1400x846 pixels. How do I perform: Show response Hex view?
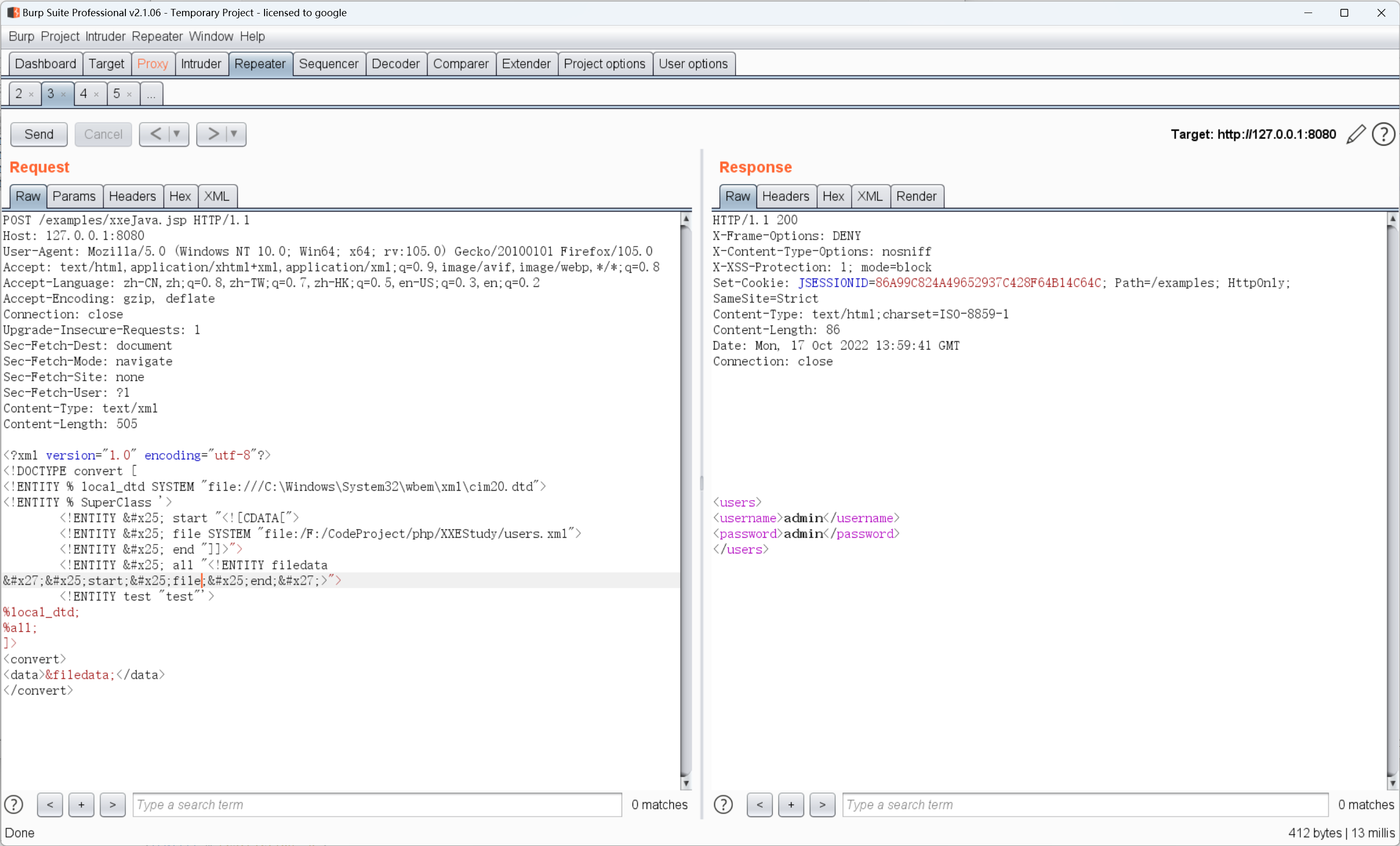[x=833, y=196]
